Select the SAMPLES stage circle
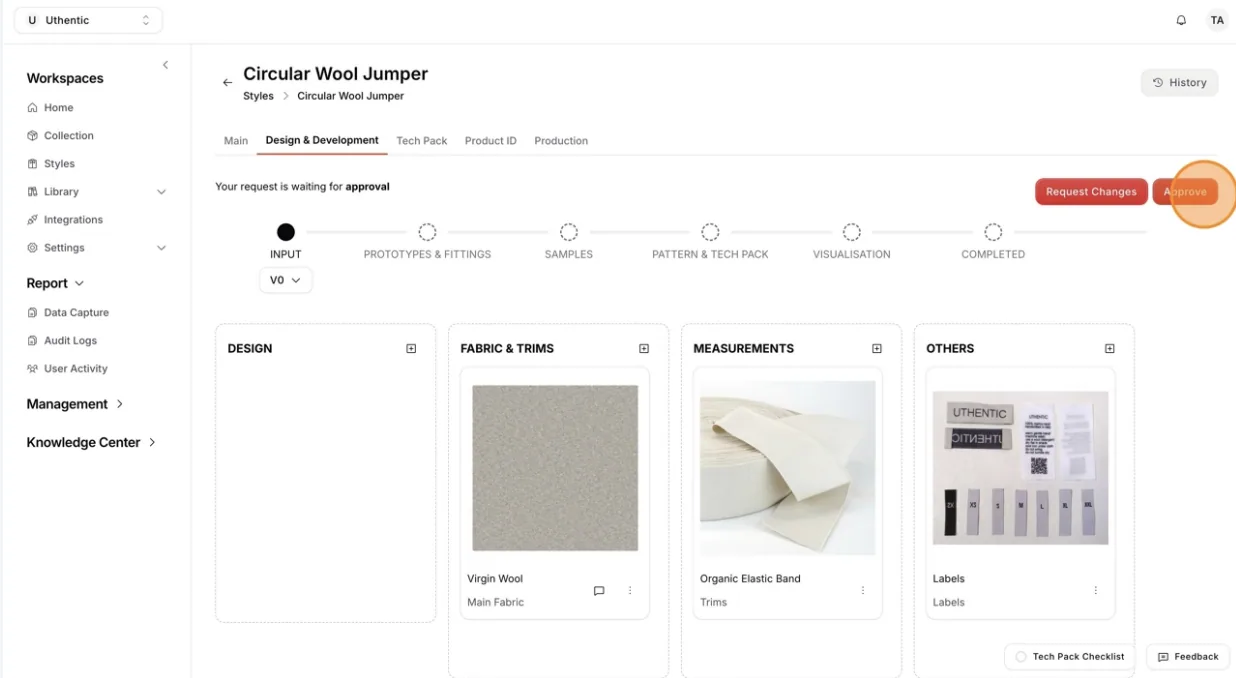 [569, 232]
